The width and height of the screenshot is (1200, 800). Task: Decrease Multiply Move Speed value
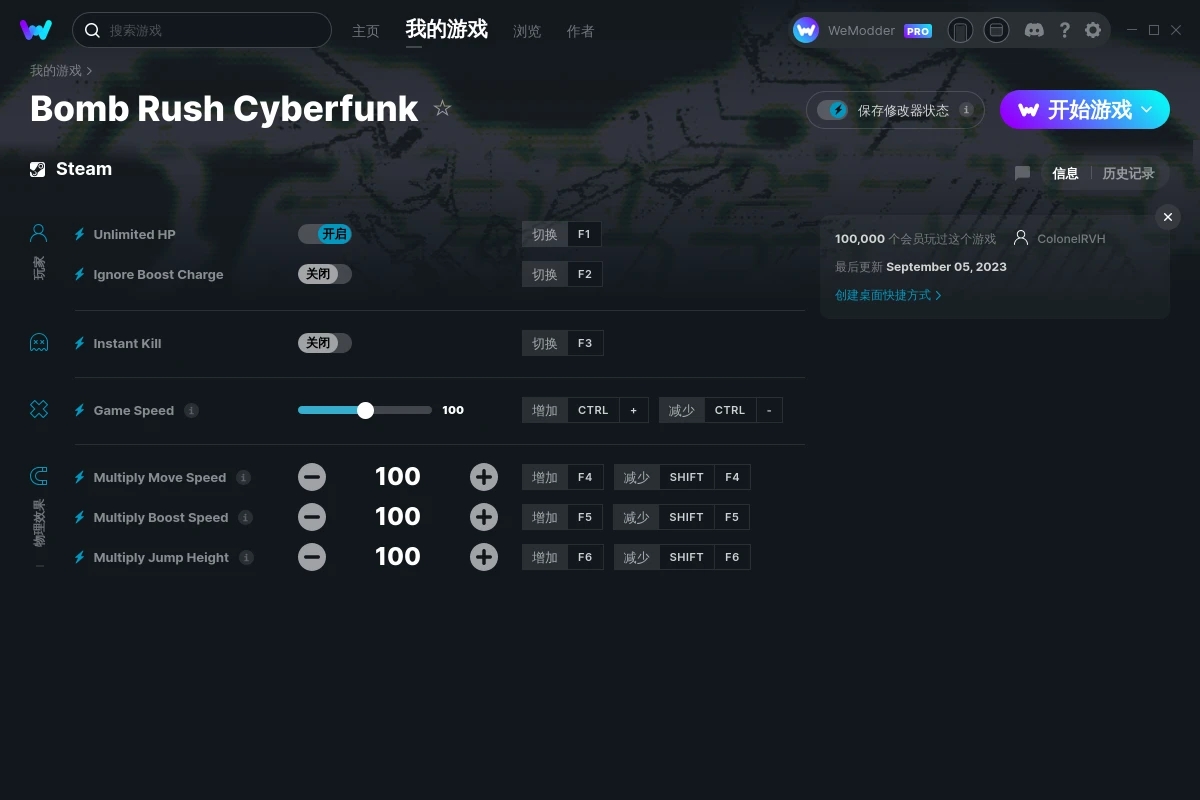point(312,477)
